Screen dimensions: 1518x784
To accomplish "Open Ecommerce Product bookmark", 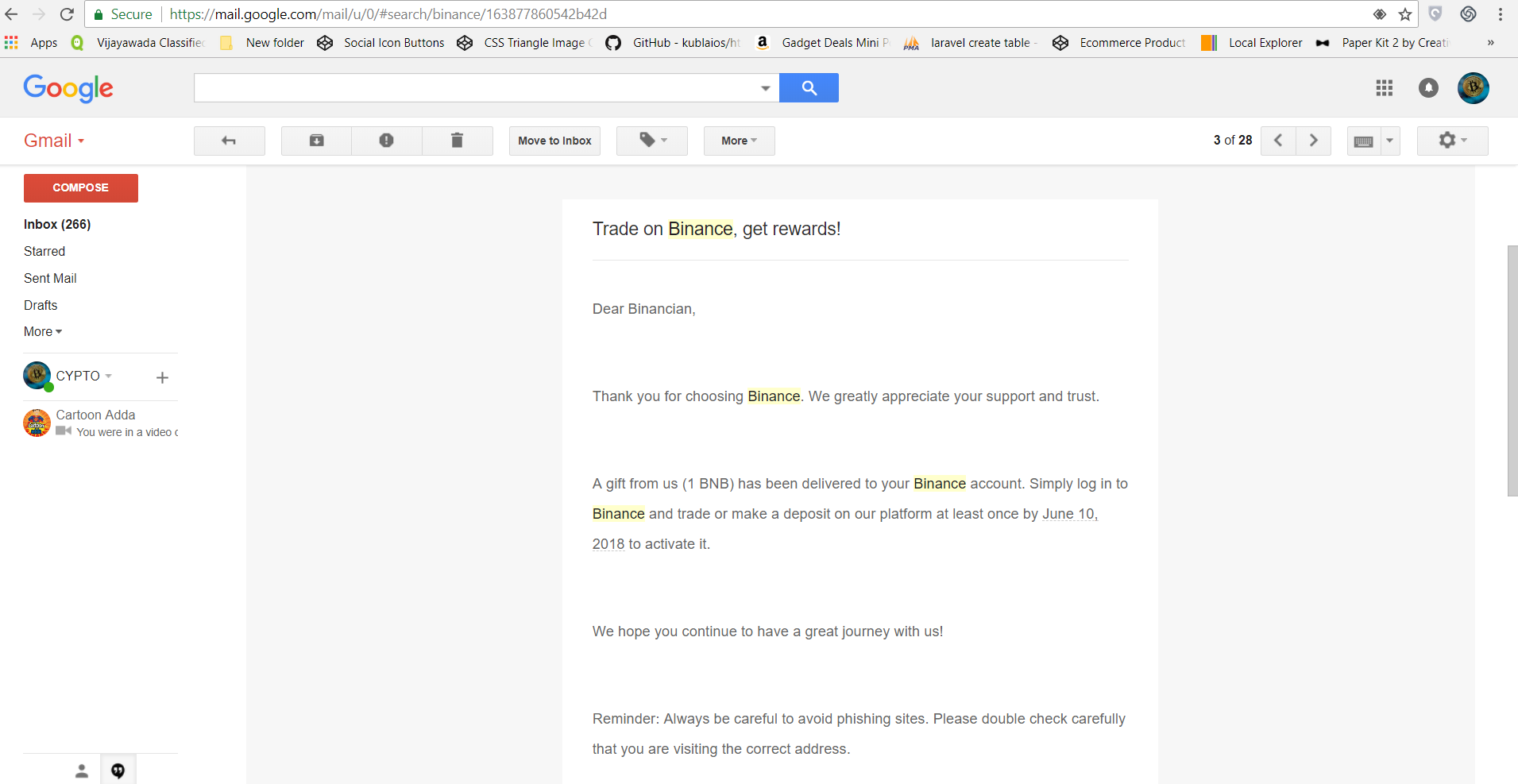I will tap(1119, 43).
